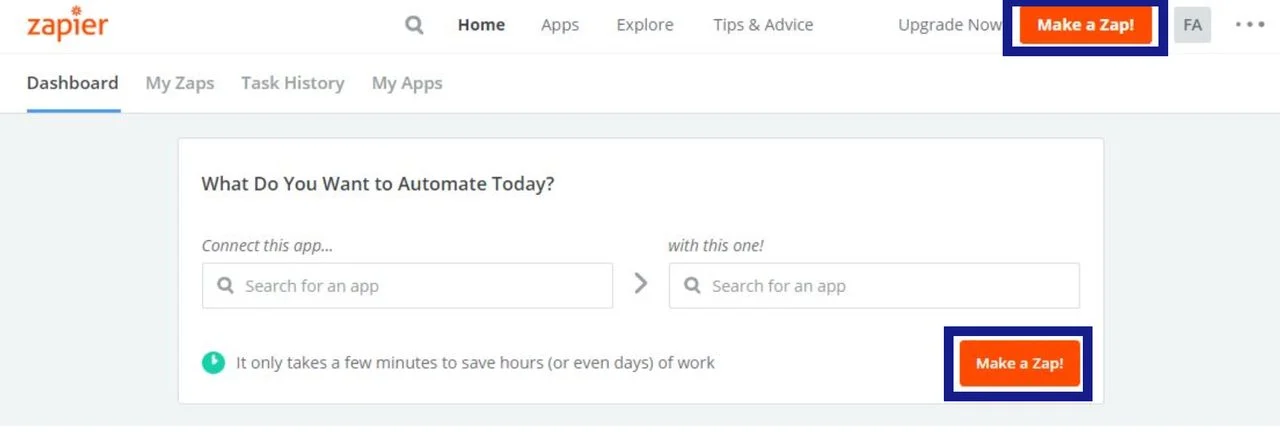The image size is (1280, 432).
Task: Switch to the My Zaps tab
Action: click(x=180, y=83)
